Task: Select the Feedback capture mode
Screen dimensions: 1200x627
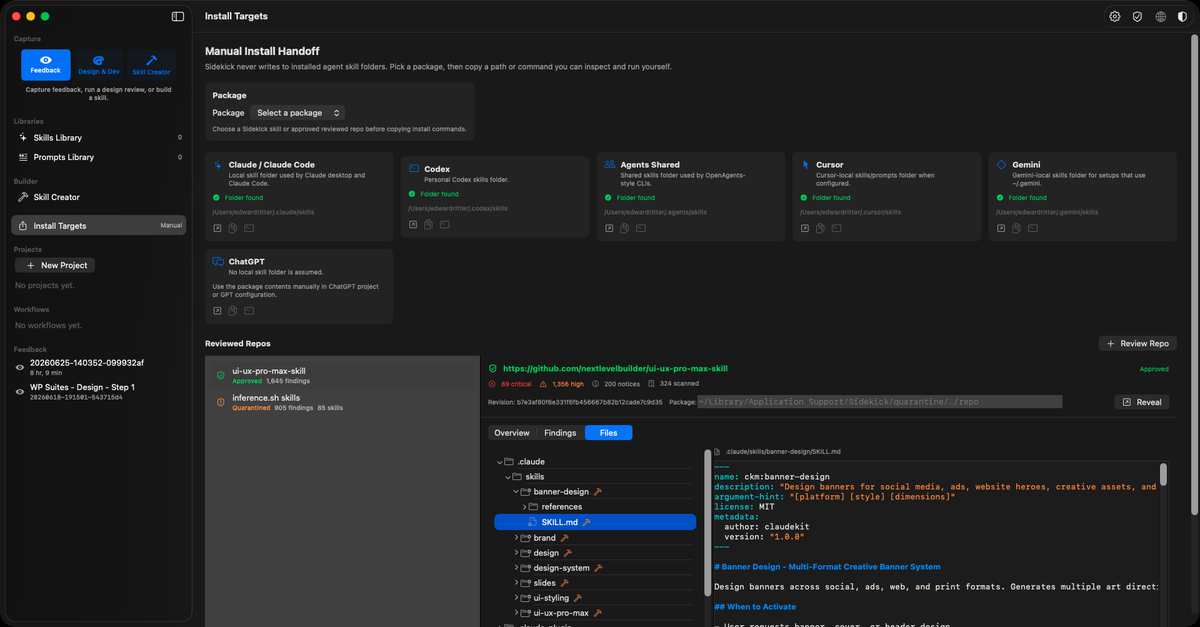Action: pyautogui.click(x=46, y=65)
